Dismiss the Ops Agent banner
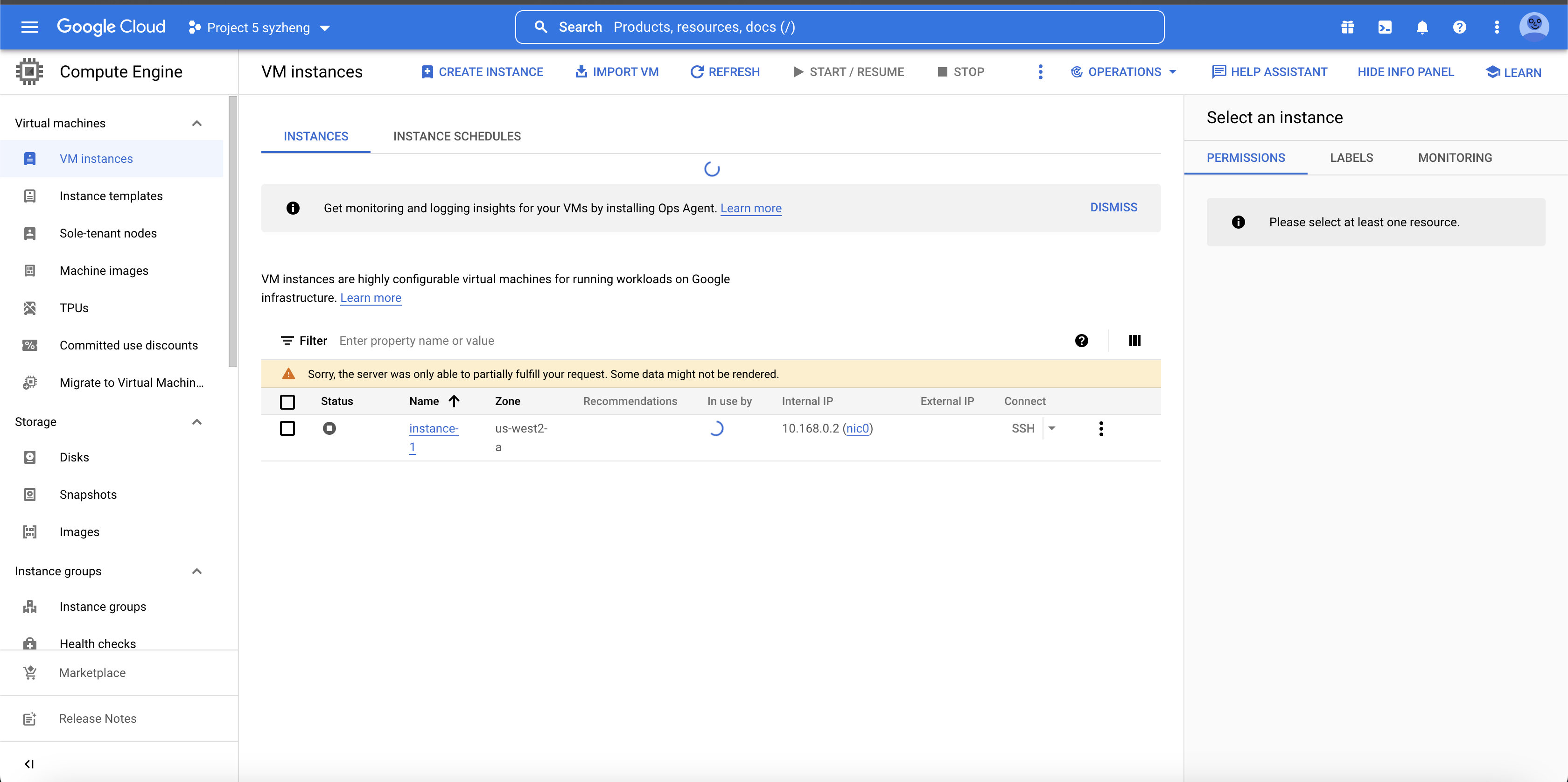 (x=1113, y=208)
